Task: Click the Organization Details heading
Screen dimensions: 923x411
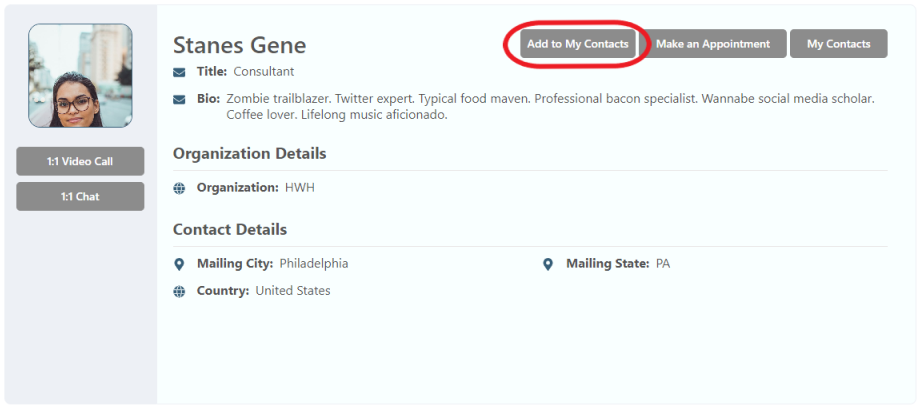Action: (250, 154)
